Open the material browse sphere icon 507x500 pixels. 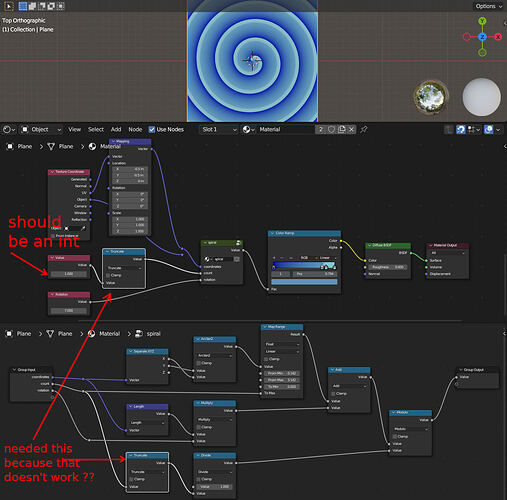point(248,129)
